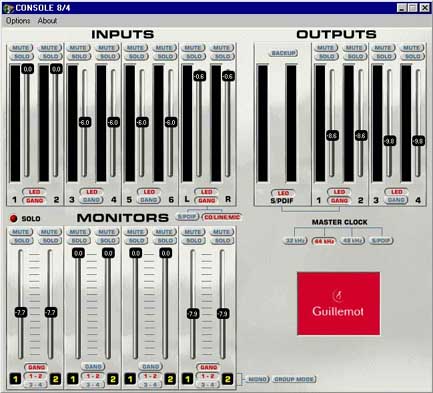Select 32 kHz master clock
The height and width of the screenshot is (393, 433).
295,241
